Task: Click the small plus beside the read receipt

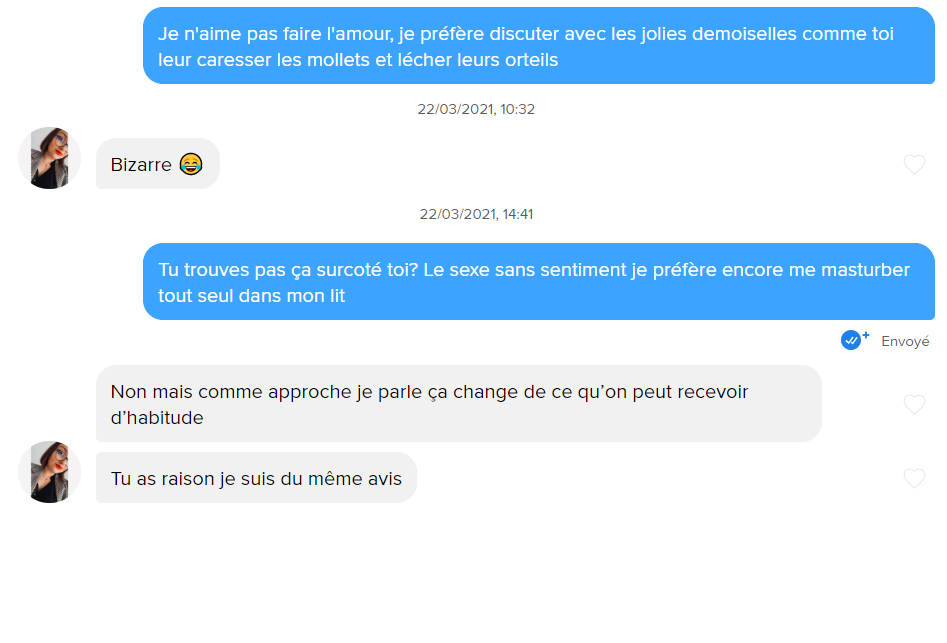Action: pos(865,334)
